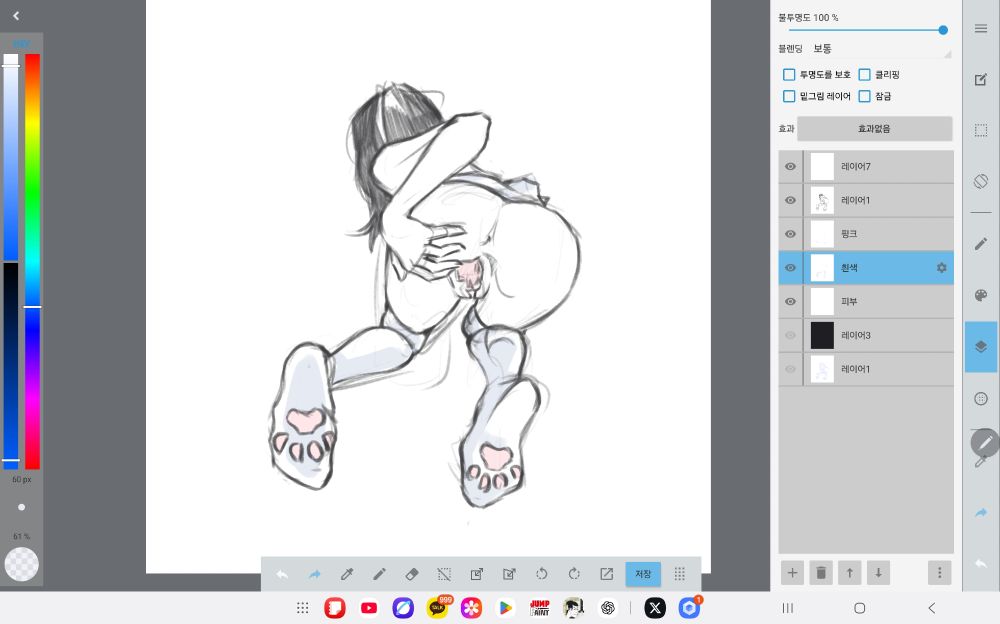This screenshot has height=624, width=1000.
Task: Select the eraser tool in bottom toolbar
Action: (412, 574)
